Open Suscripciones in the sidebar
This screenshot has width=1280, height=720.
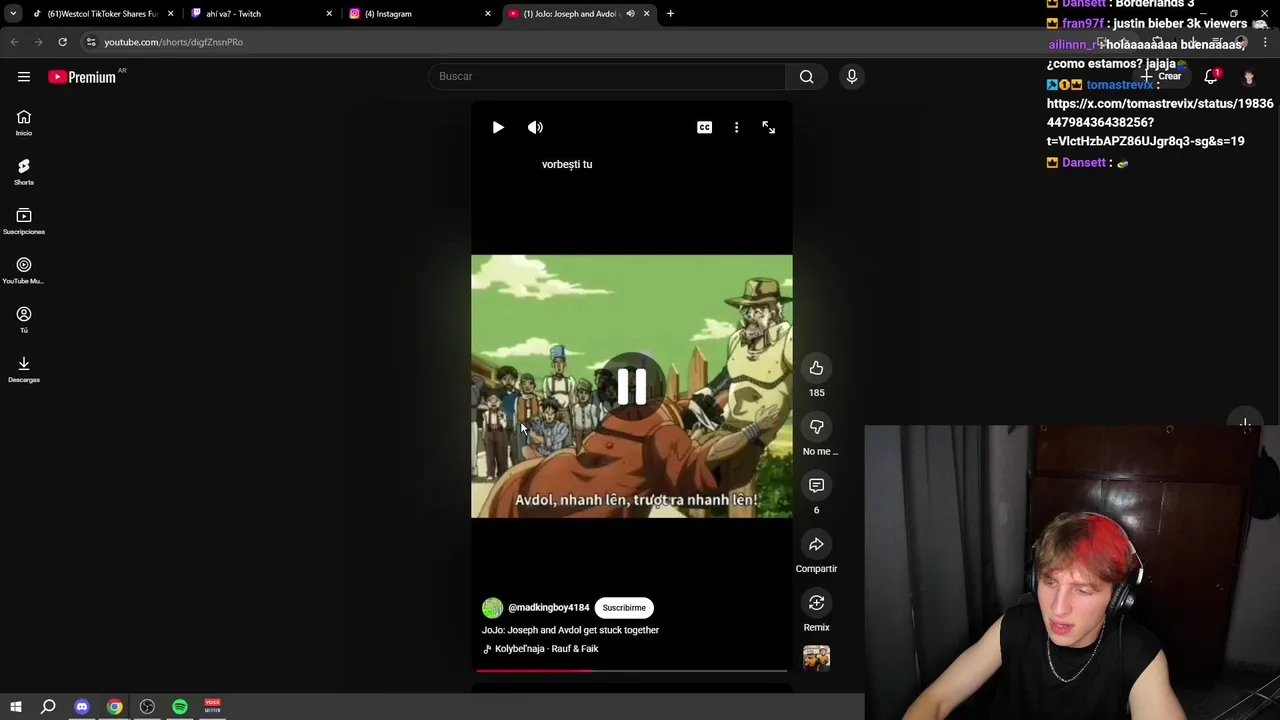click(24, 221)
